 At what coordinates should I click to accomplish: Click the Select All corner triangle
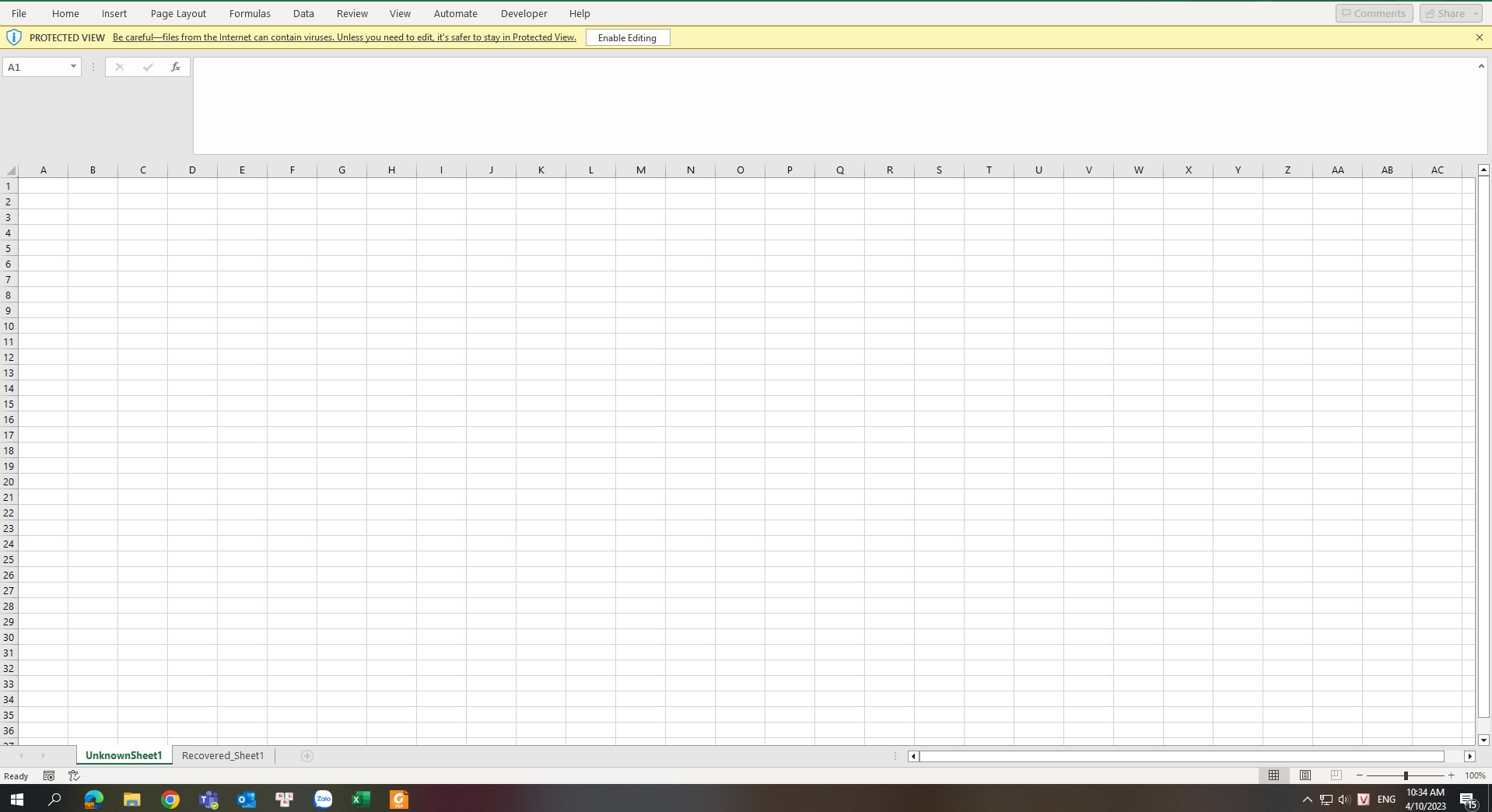[x=10, y=170]
